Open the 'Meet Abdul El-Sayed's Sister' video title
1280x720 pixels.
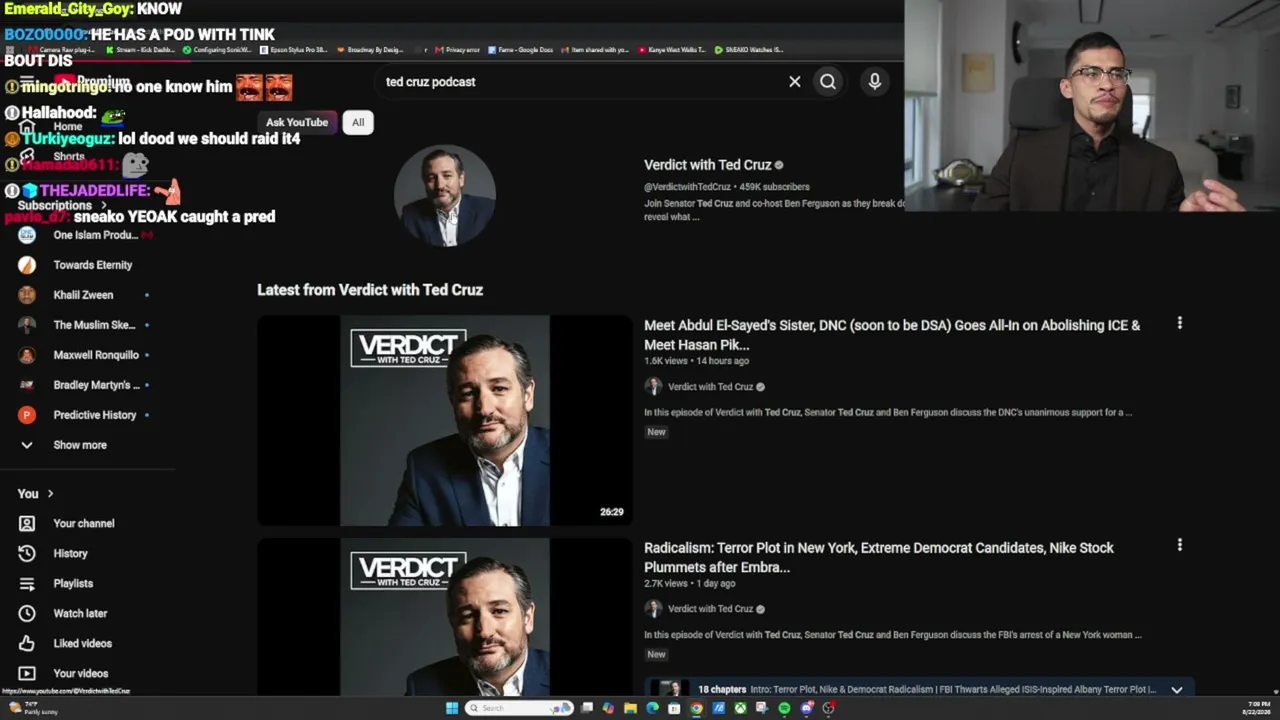[892, 335]
